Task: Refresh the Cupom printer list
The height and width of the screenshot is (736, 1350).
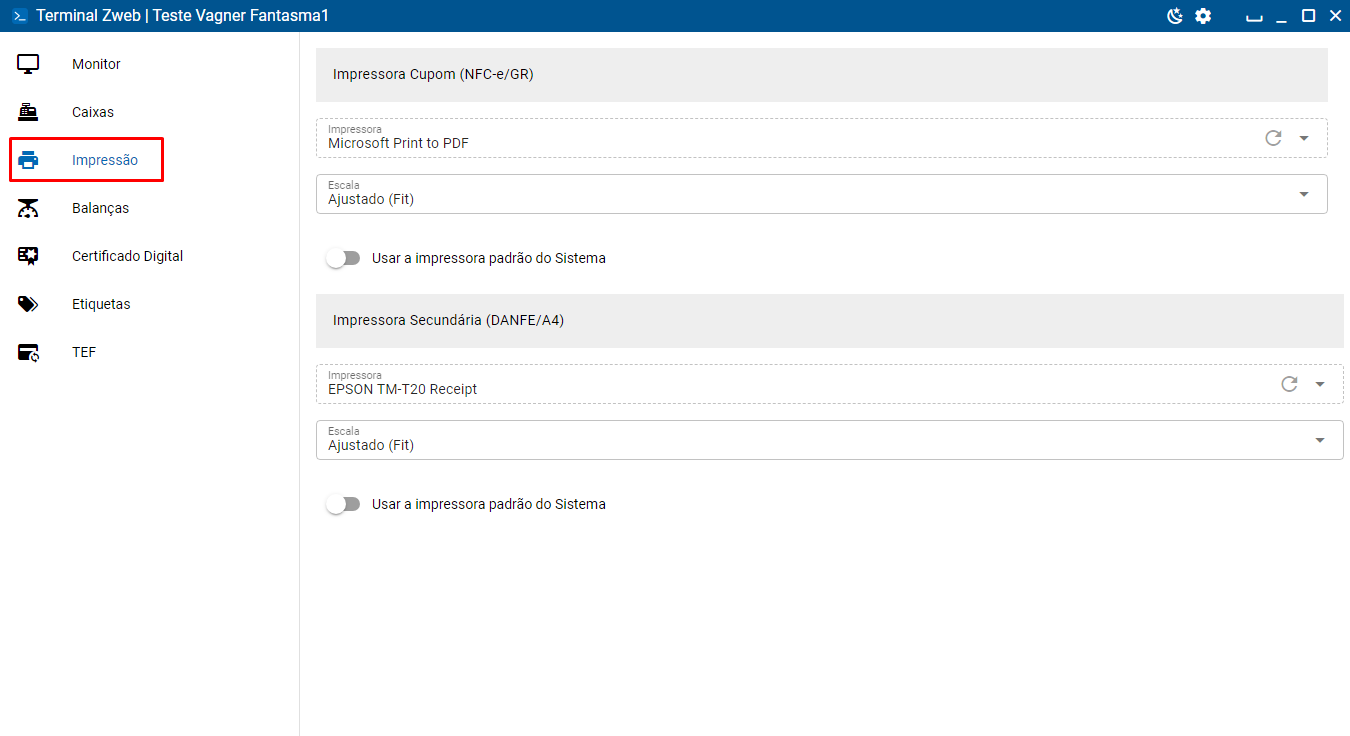Action: coord(1273,138)
